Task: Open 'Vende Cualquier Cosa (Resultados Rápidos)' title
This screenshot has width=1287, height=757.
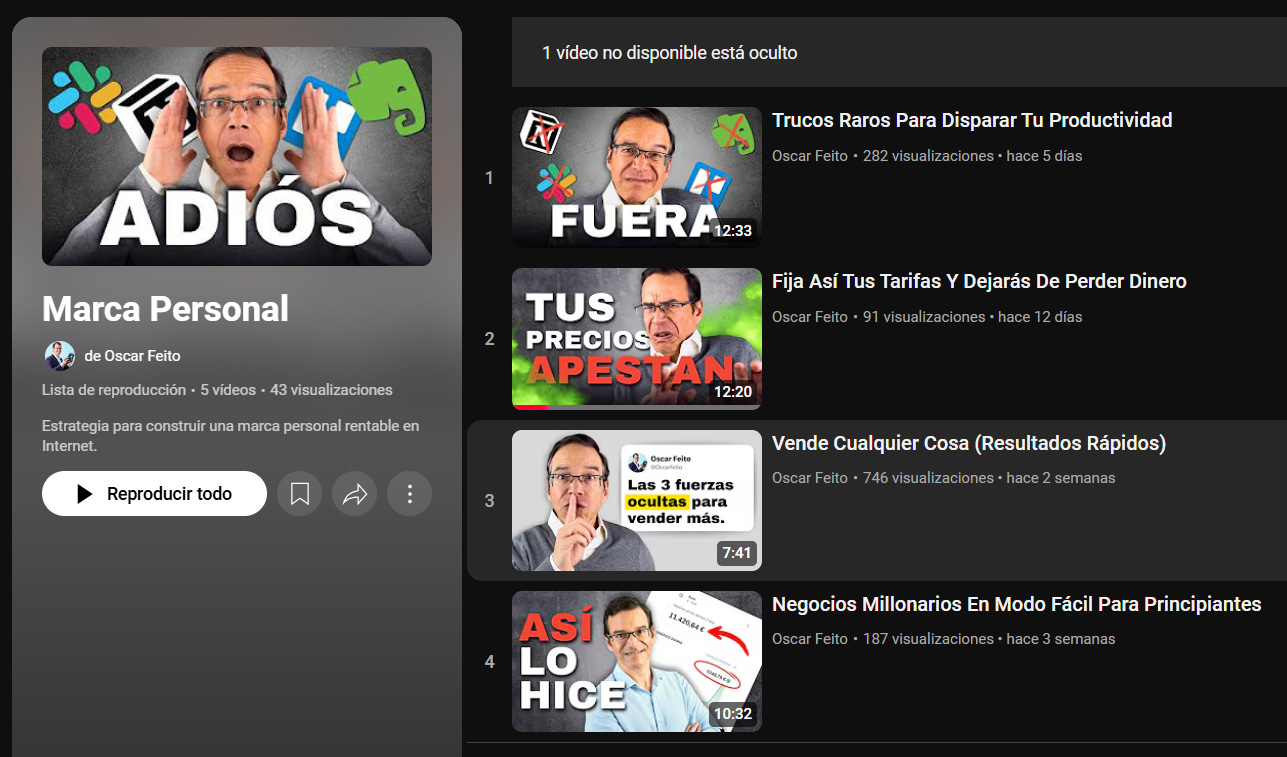Action: tap(969, 443)
